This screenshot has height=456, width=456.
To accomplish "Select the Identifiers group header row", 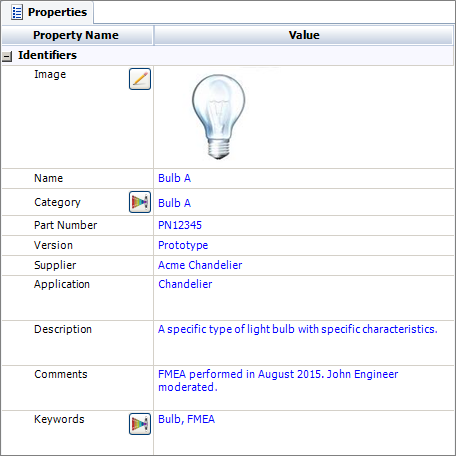I will coord(228,55).
